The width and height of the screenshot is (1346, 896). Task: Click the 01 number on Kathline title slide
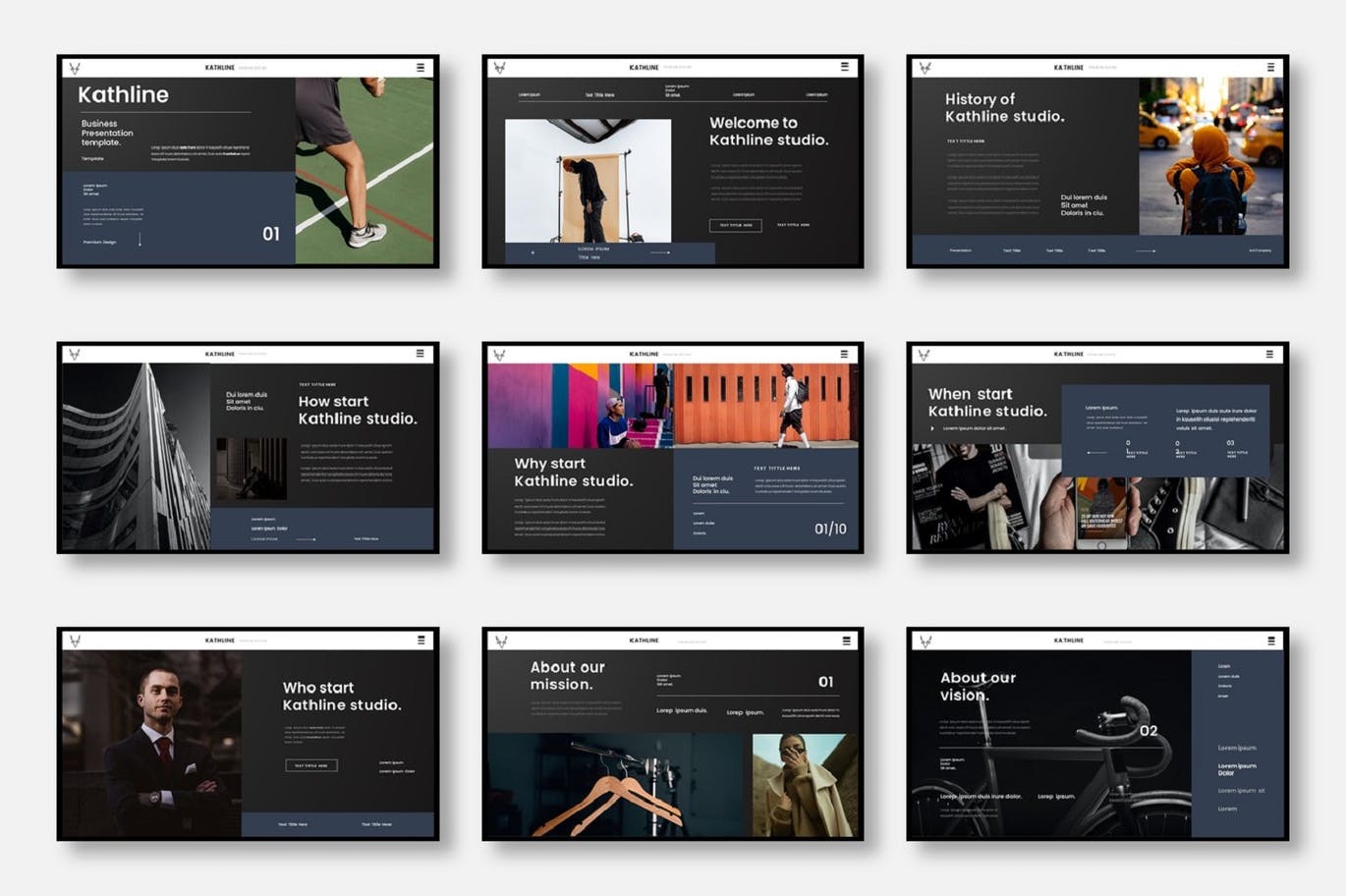(271, 234)
